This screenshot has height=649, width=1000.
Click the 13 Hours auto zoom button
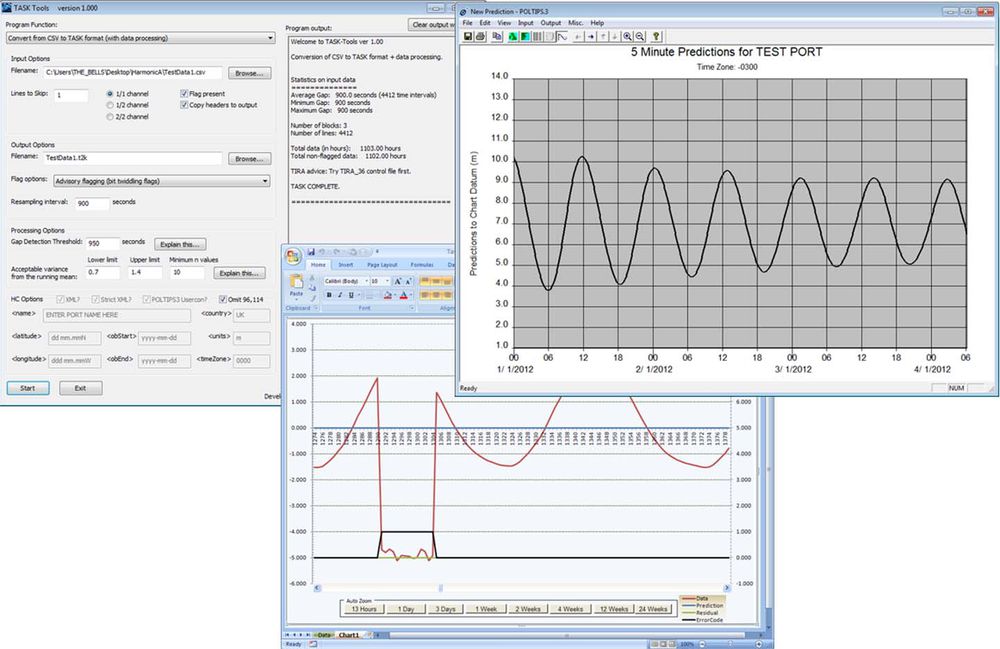(x=364, y=609)
